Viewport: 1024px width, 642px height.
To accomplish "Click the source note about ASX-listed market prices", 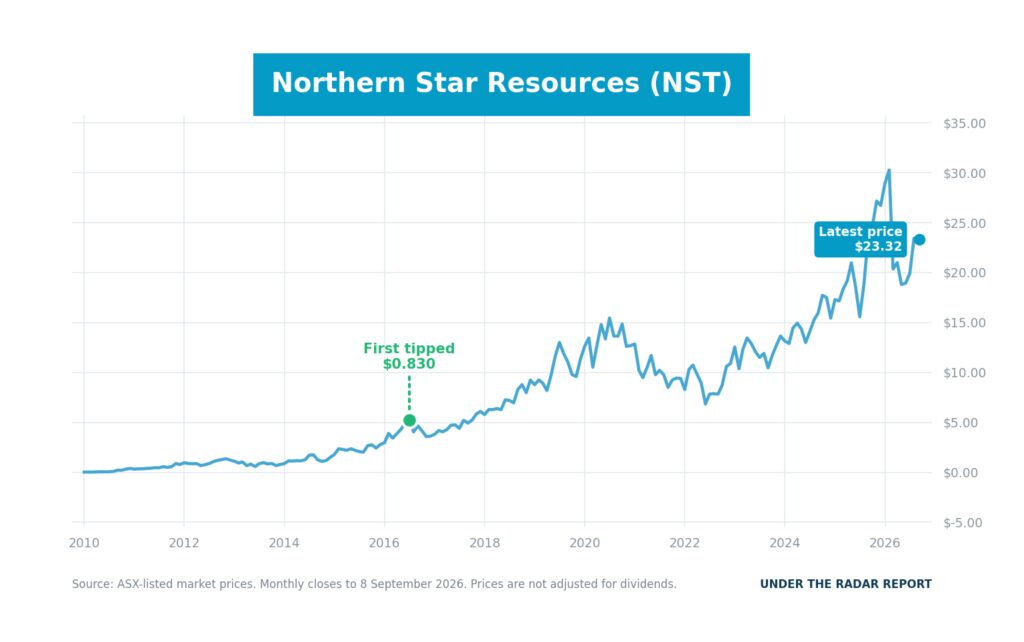I will tap(374, 584).
